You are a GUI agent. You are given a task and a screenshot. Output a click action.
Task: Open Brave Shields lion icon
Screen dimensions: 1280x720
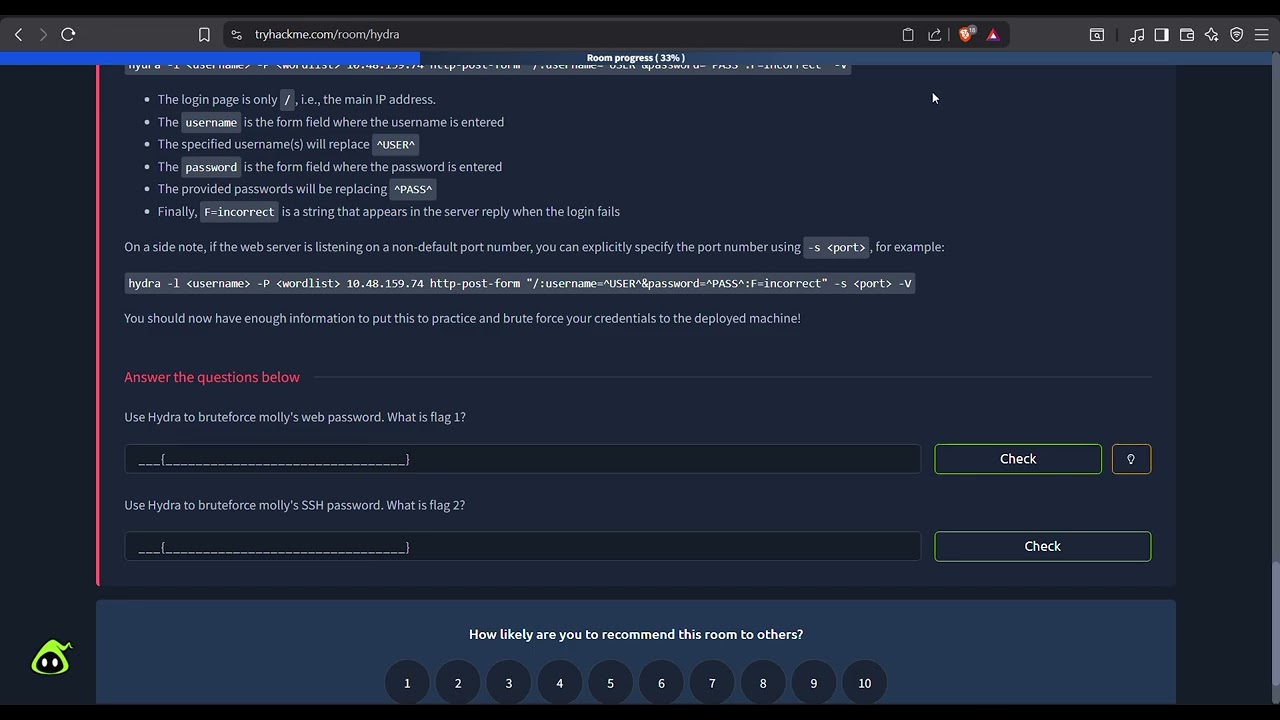[x=966, y=34]
